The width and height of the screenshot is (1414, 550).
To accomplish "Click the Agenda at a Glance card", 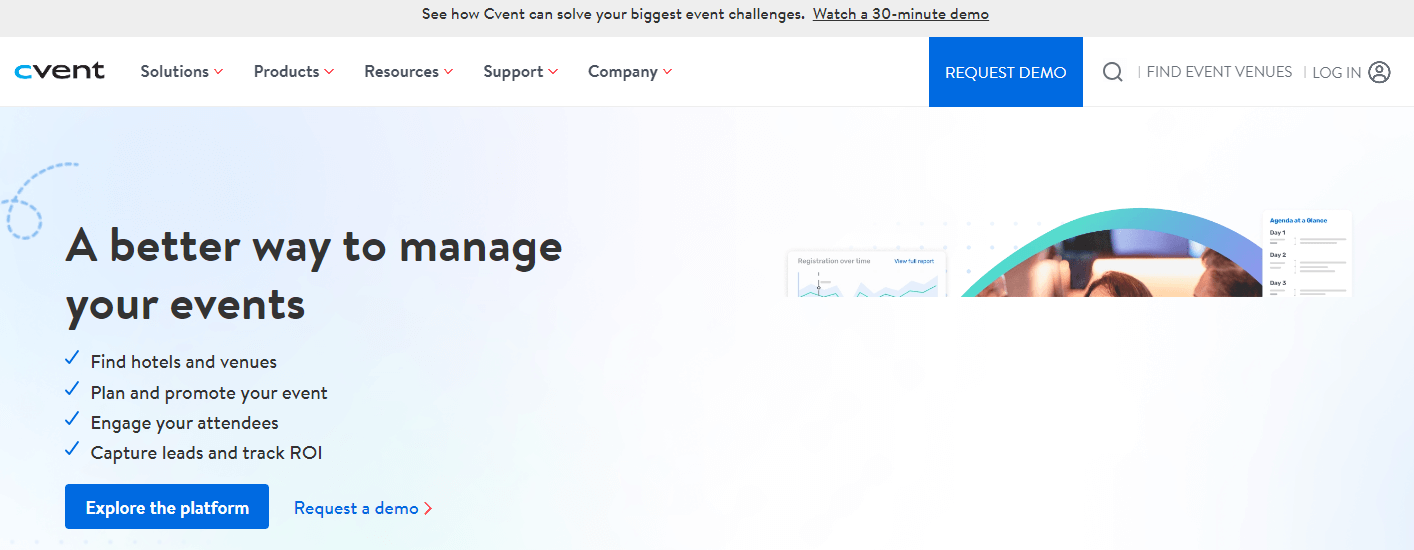I will 1308,254.
